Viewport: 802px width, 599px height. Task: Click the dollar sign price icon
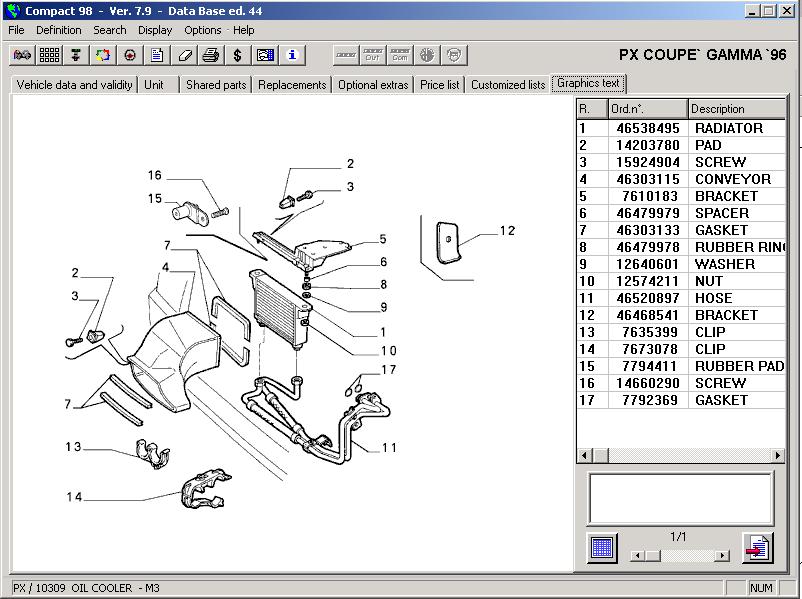(238, 55)
